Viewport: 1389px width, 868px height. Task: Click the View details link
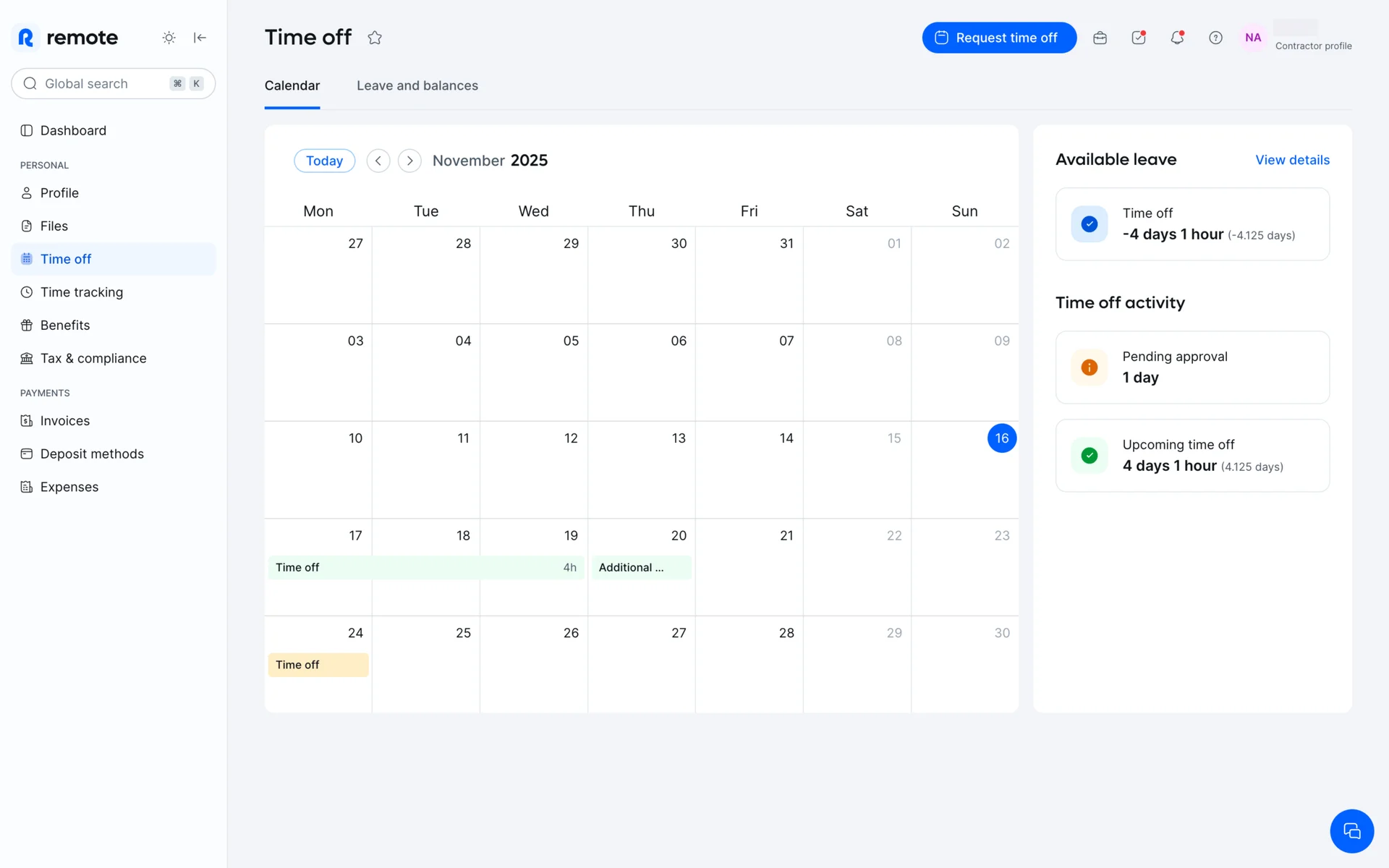click(1292, 160)
